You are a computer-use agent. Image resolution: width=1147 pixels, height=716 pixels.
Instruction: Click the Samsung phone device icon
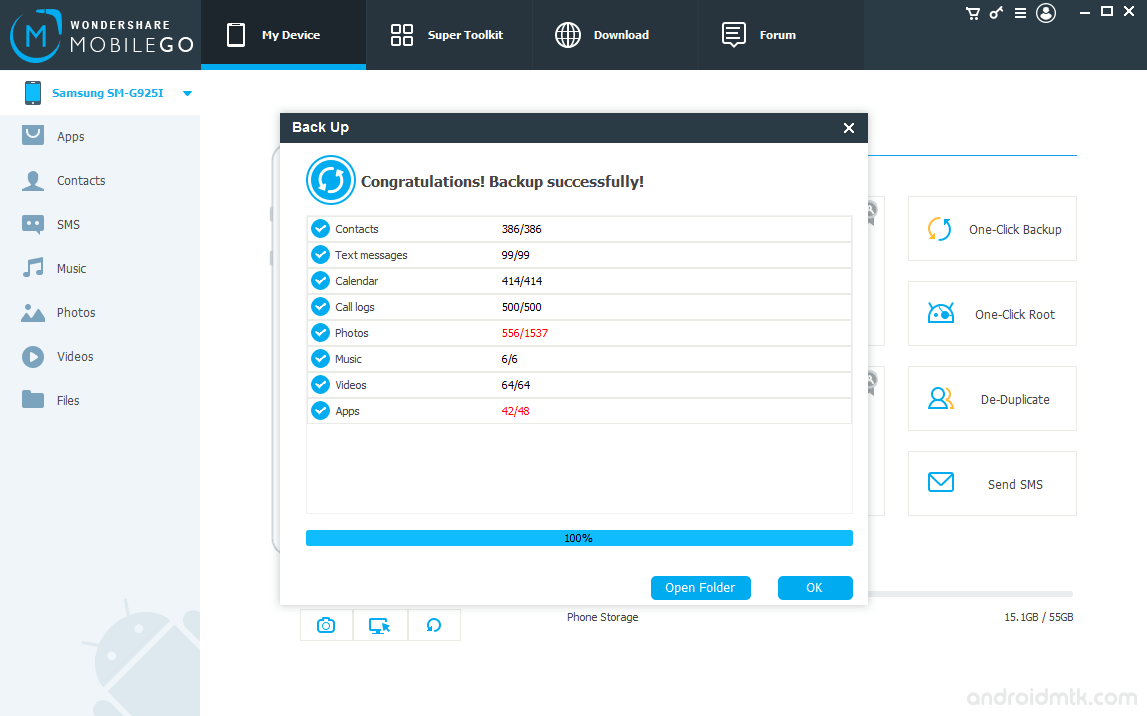coord(33,93)
